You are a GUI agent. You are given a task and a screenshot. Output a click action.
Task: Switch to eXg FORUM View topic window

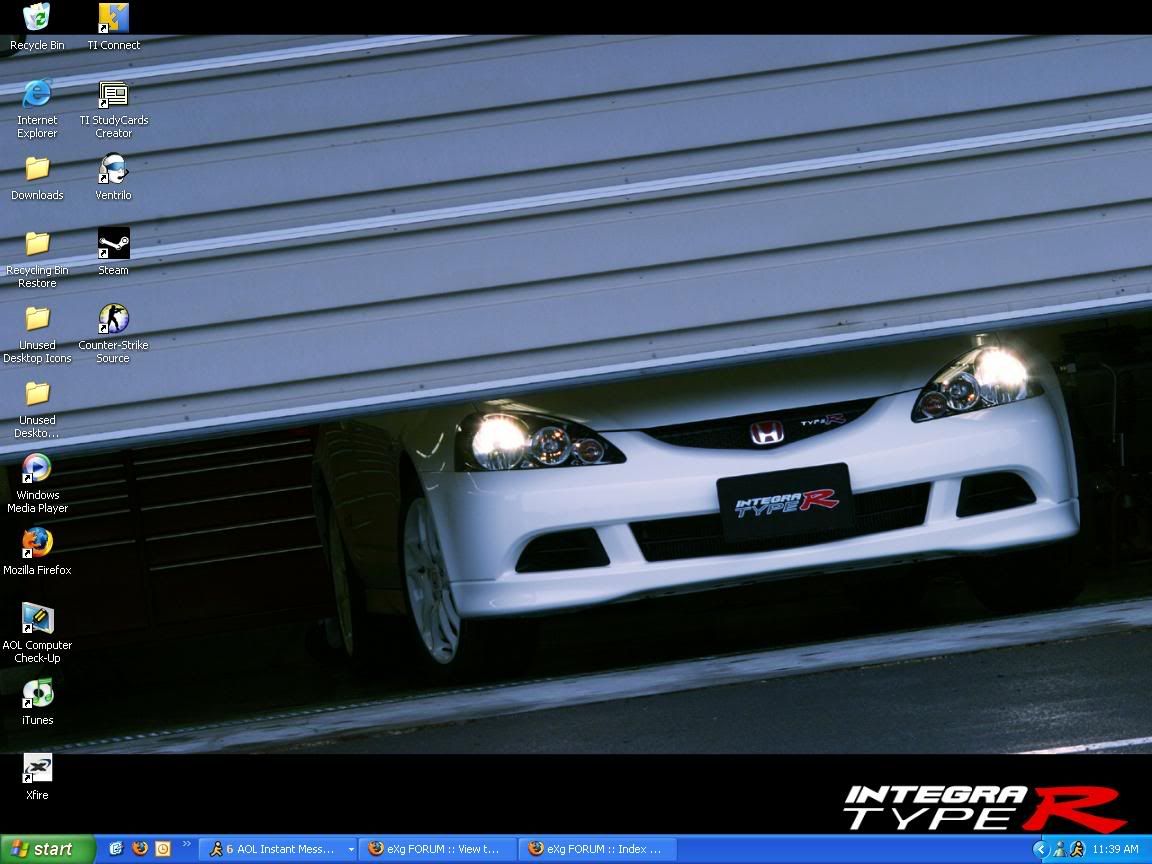pos(438,849)
